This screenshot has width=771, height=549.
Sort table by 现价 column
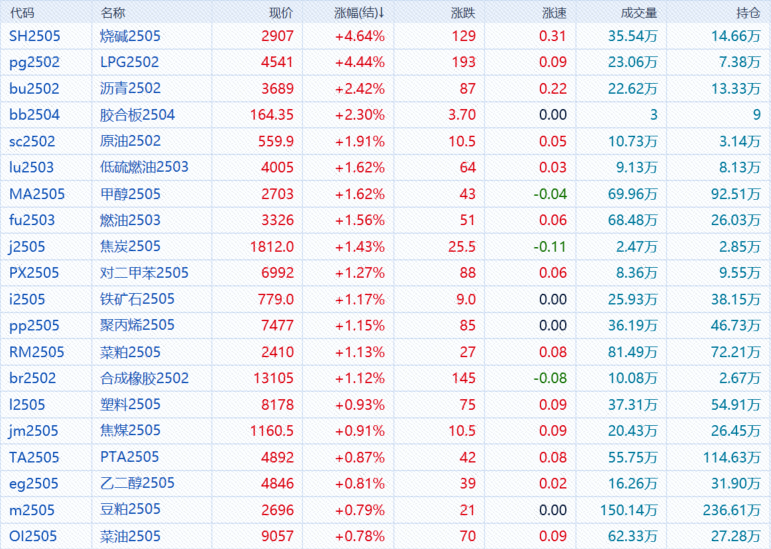[x=281, y=12]
